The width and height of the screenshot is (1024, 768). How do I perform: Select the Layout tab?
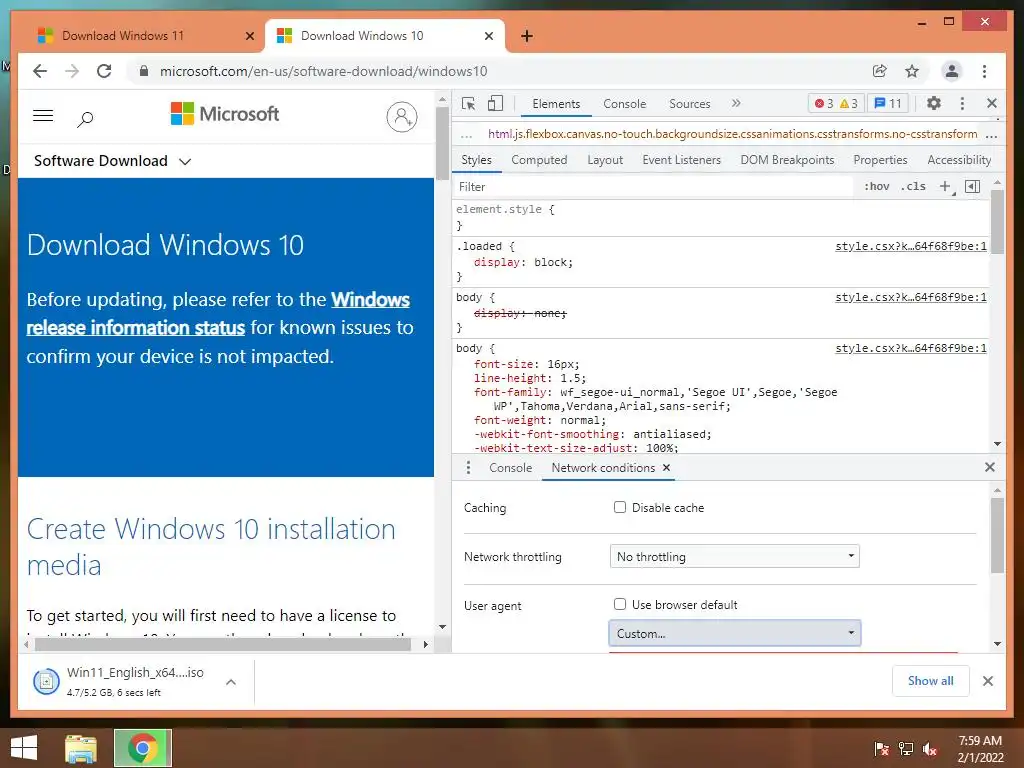[x=605, y=160]
